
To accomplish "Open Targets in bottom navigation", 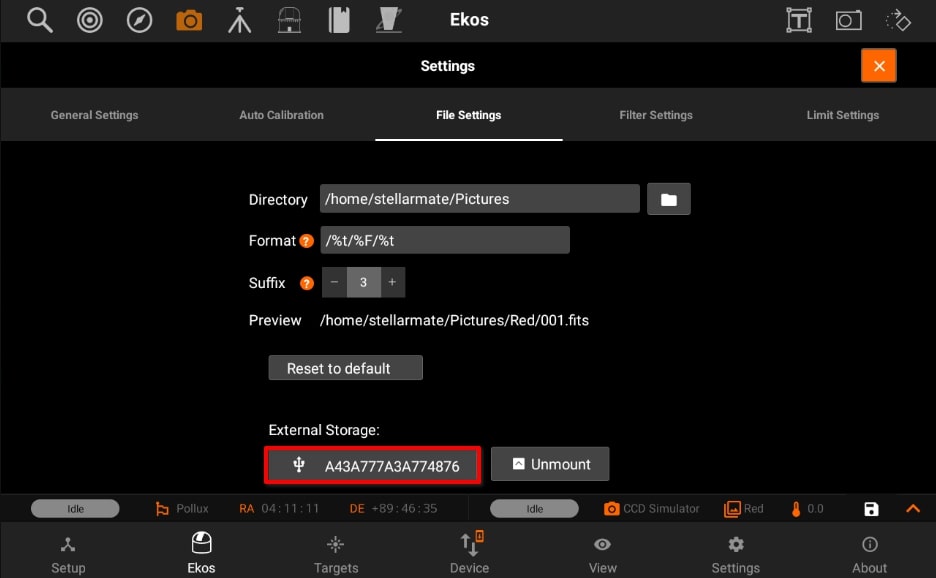I will point(336,554).
